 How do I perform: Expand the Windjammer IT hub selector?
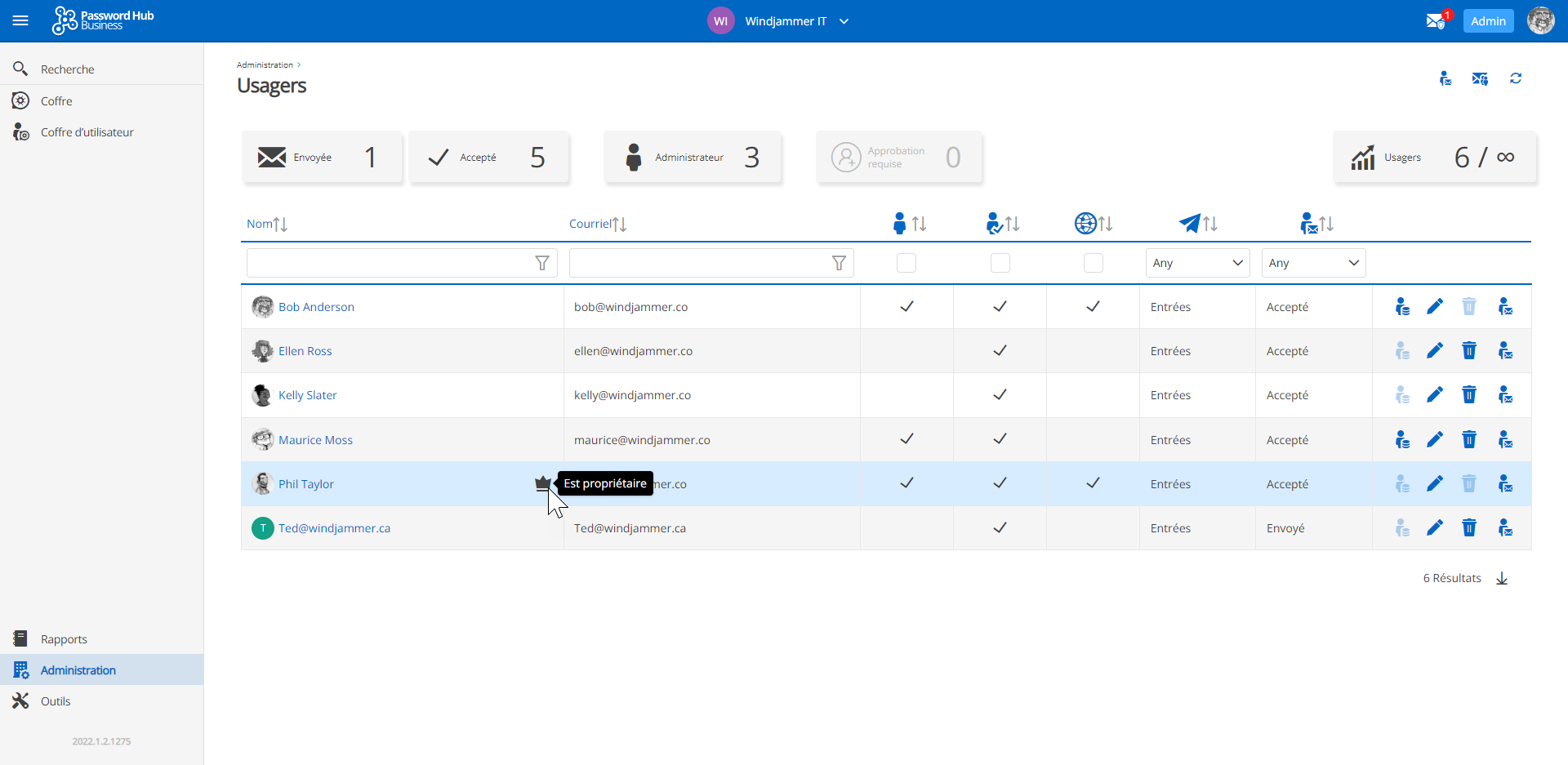[844, 21]
